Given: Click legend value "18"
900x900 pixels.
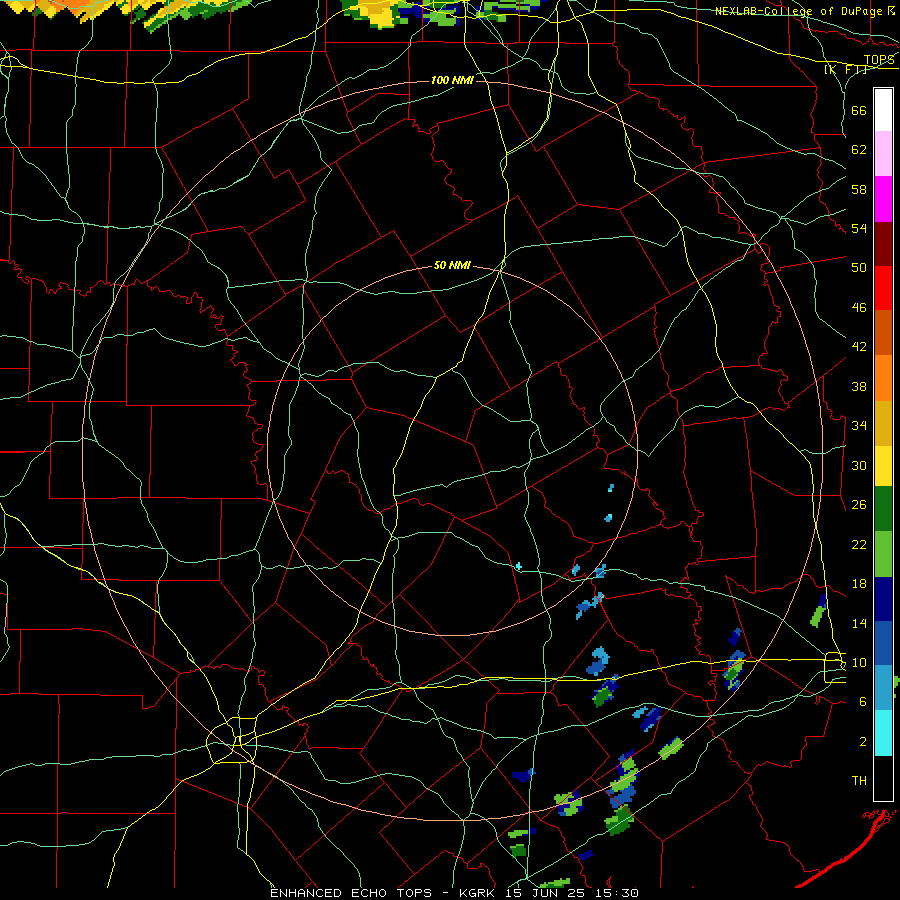Looking at the screenshot, I should [x=859, y=584].
